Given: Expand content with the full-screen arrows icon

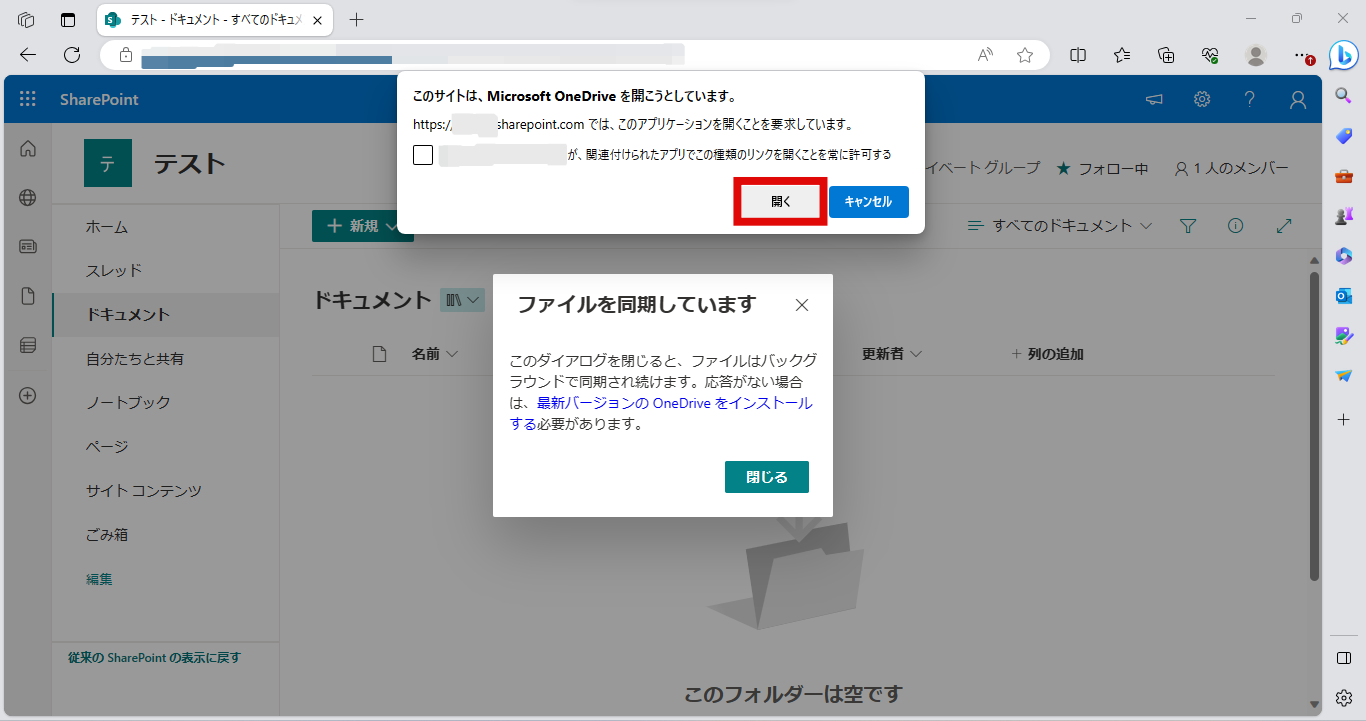Looking at the screenshot, I should (x=1285, y=226).
